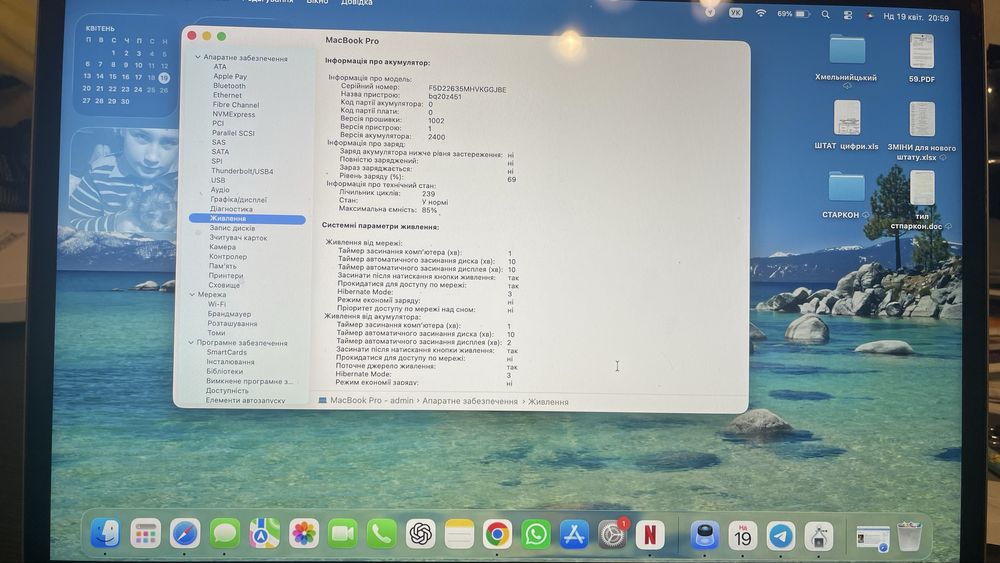1000x563 pixels.
Task: Open the green Phone app in Dock
Action: point(381,534)
